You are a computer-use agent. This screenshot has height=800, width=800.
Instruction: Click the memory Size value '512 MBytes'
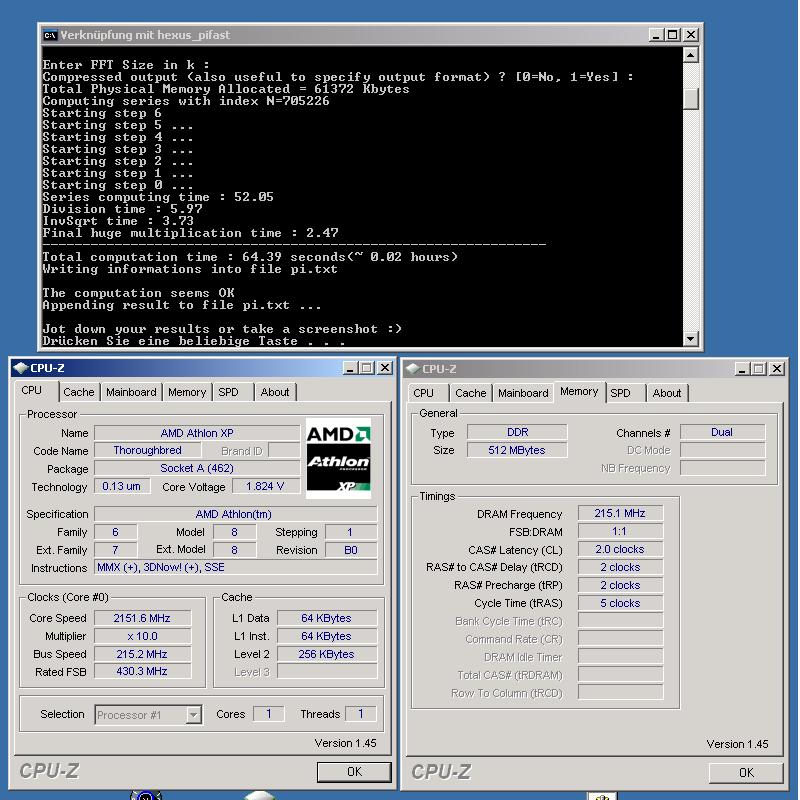517,450
